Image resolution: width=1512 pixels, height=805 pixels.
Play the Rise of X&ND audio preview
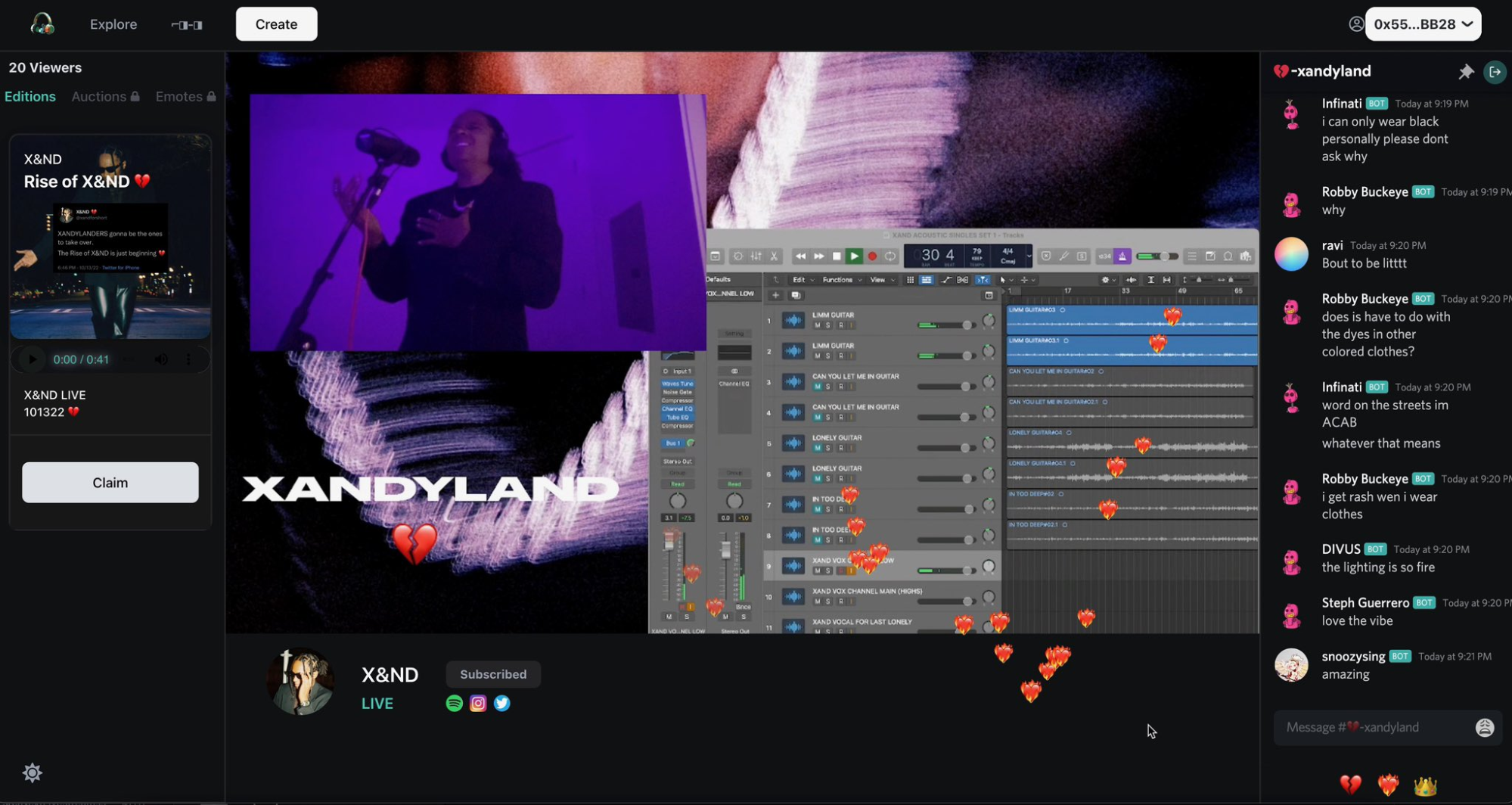coord(32,359)
